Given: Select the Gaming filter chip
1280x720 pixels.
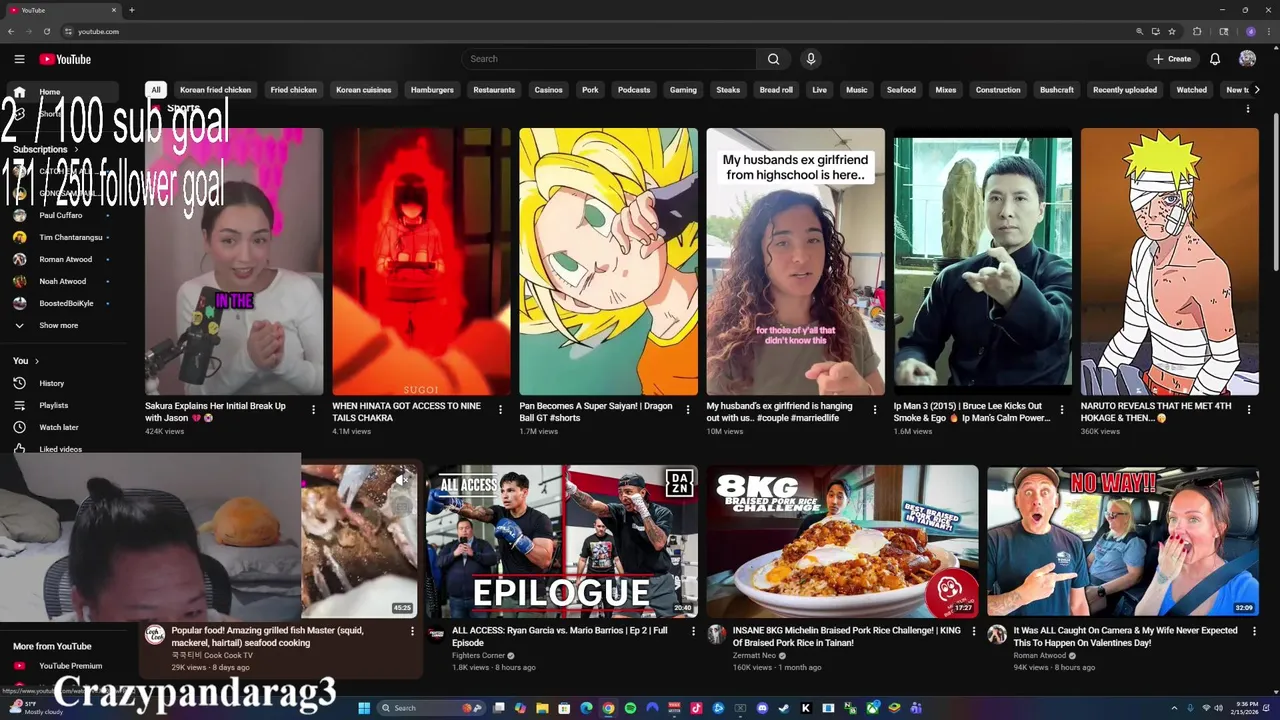Looking at the screenshot, I should coord(683,90).
